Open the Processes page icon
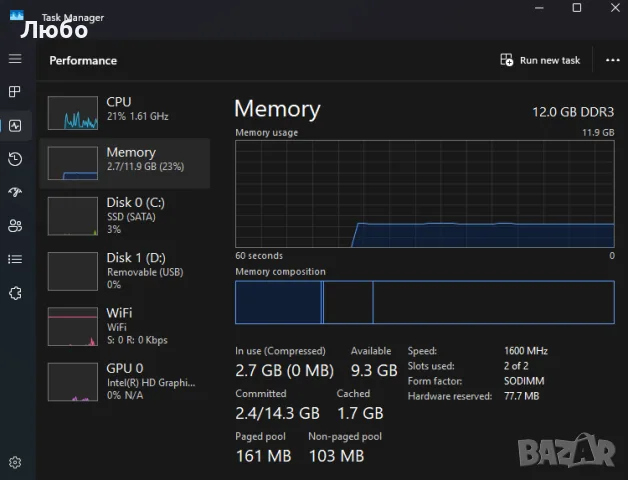 click(15, 92)
